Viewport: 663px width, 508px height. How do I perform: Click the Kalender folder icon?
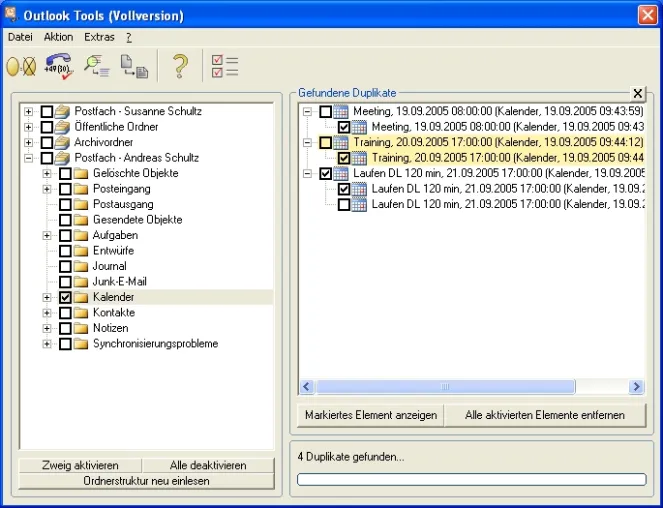click(80, 297)
